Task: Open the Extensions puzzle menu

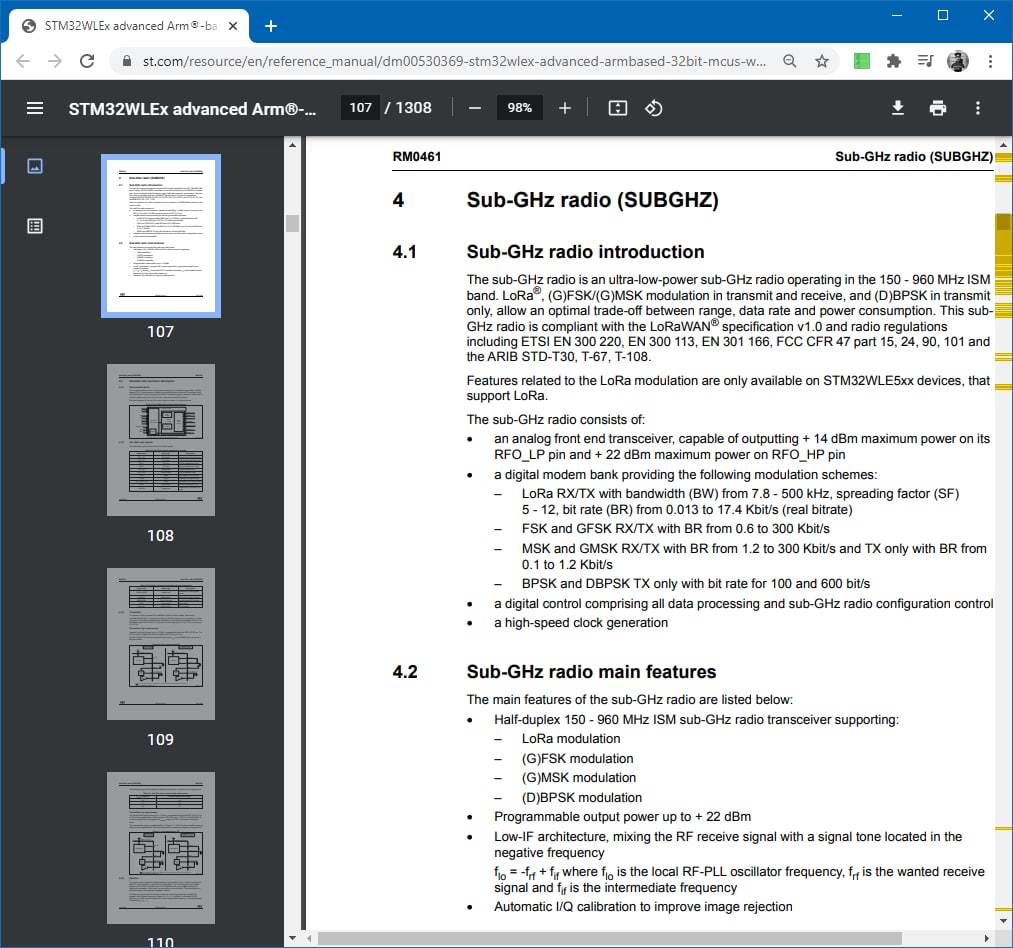Action: [893, 61]
